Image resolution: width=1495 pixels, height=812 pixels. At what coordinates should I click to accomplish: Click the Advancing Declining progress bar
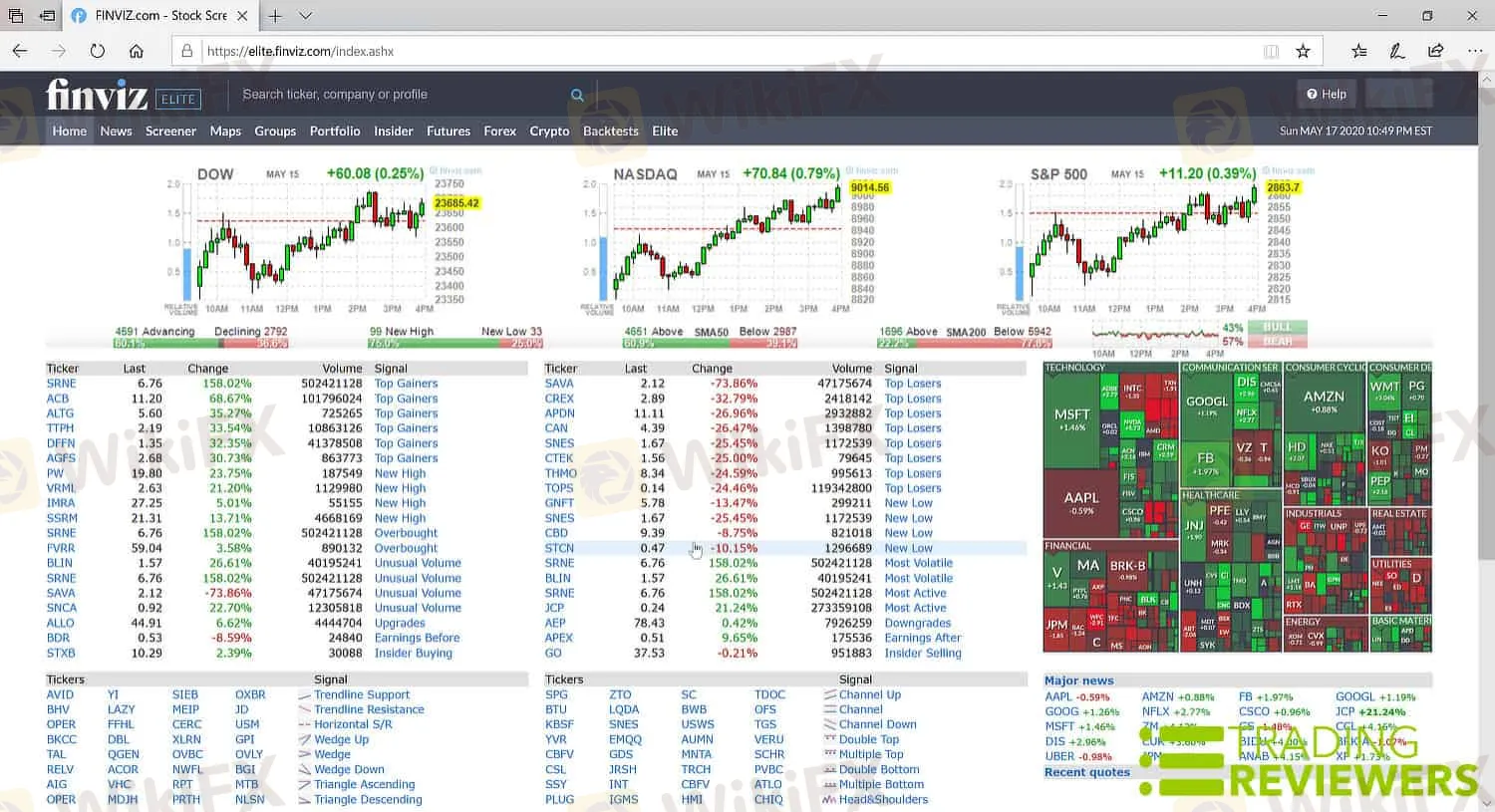(201, 344)
